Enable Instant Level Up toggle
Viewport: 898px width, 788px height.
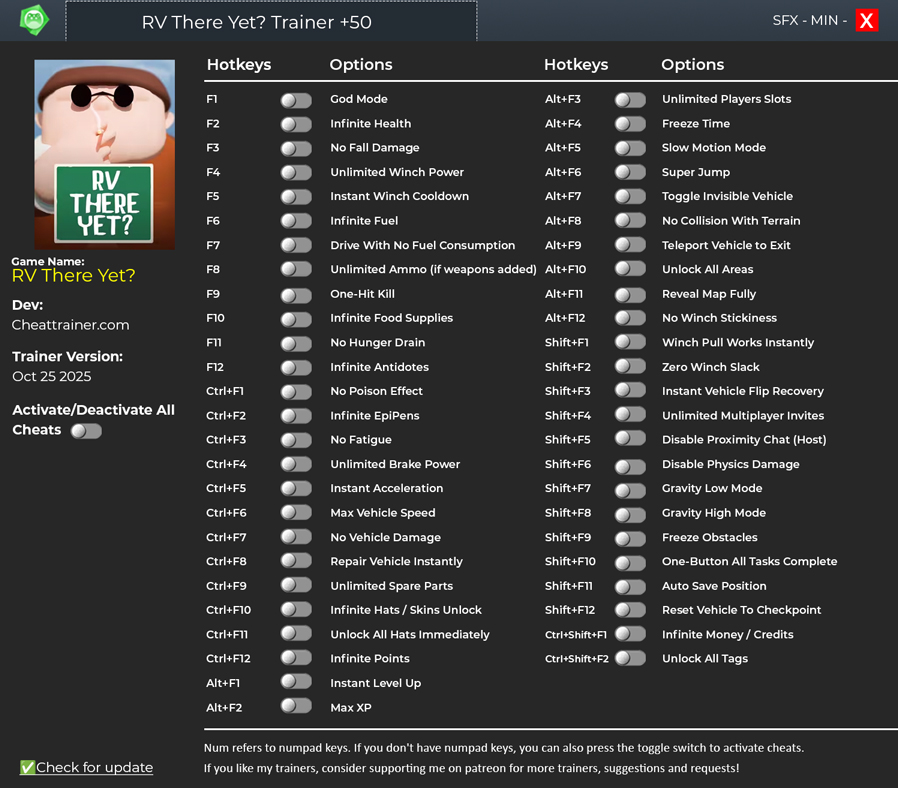click(296, 683)
